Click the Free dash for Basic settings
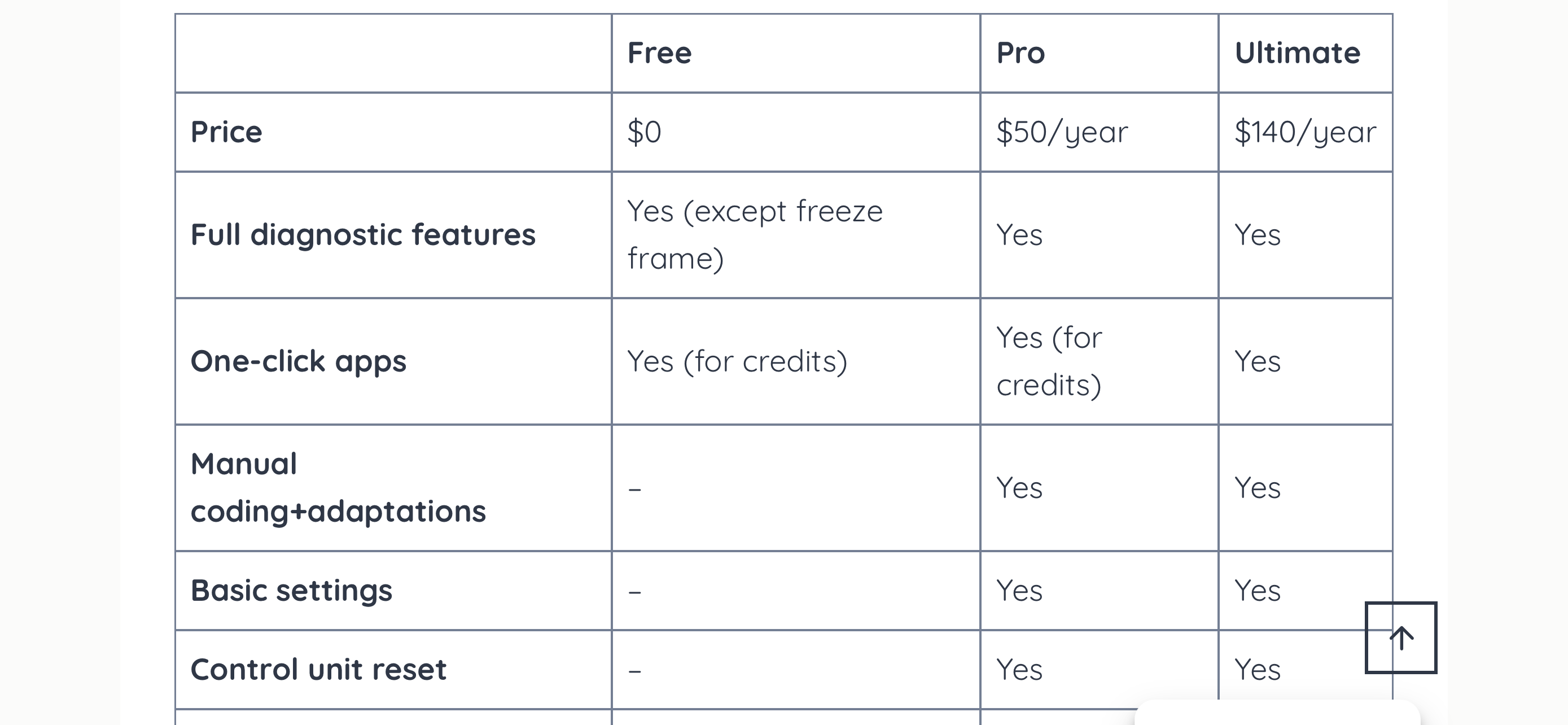The width and height of the screenshot is (1568, 725). pos(635,592)
